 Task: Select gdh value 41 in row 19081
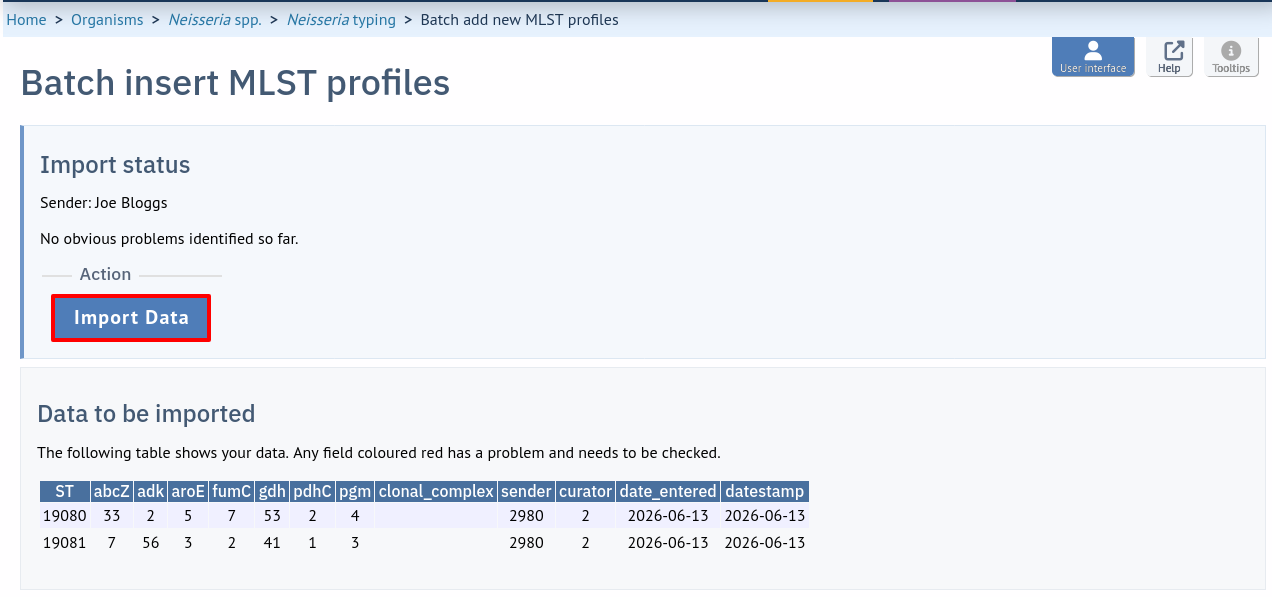[x=272, y=542]
